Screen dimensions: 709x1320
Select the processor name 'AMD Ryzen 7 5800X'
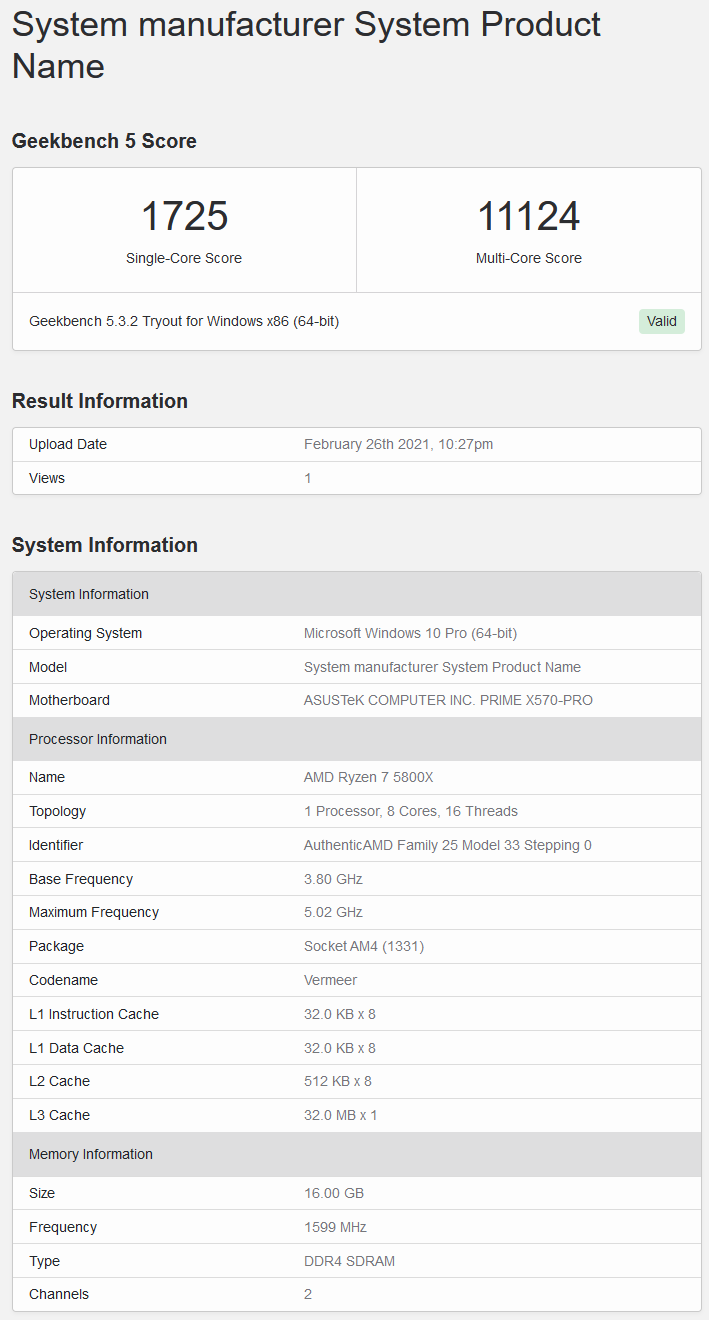click(369, 777)
